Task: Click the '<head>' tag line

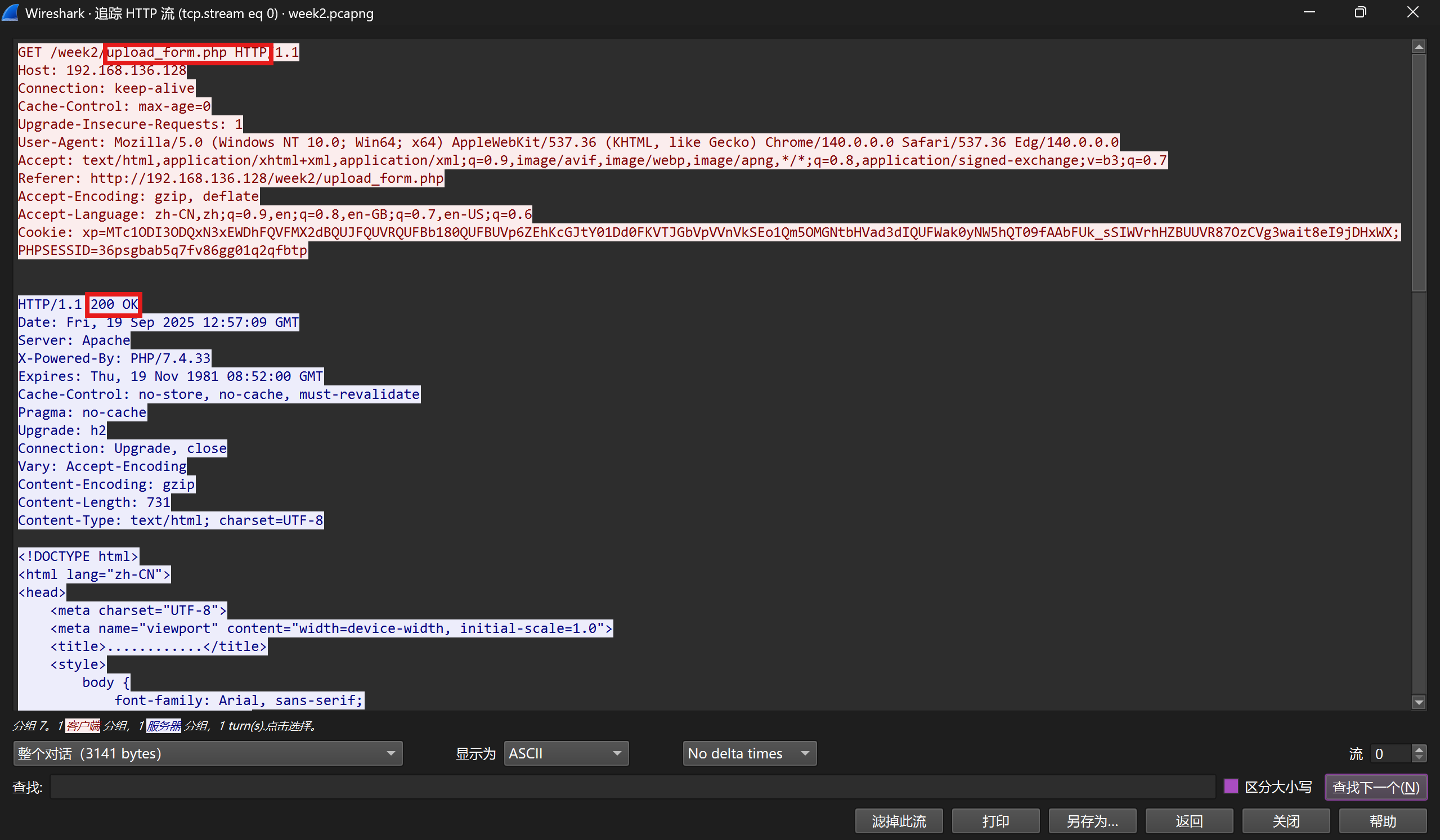Action: (x=42, y=592)
